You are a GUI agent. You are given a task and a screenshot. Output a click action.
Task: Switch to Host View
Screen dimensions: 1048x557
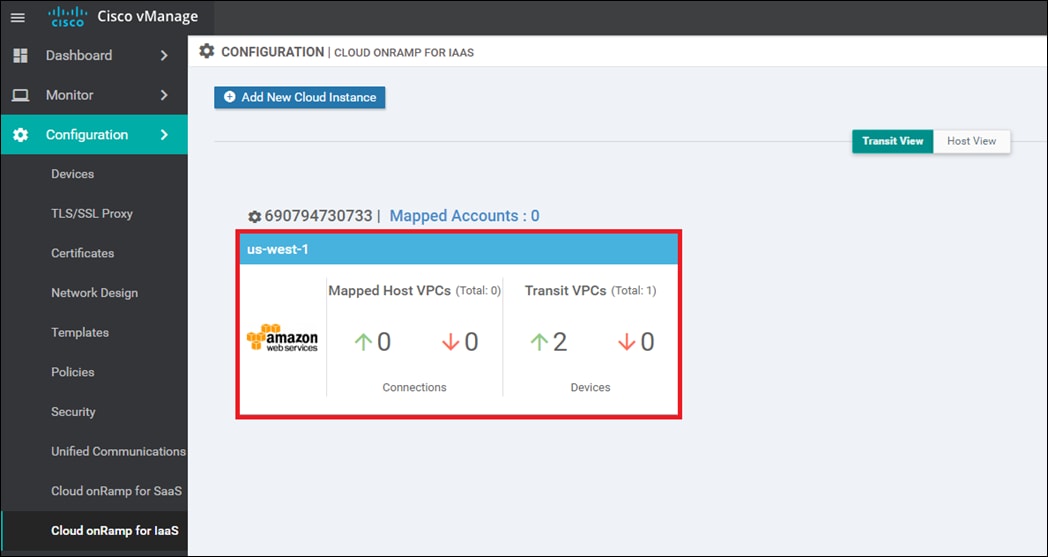[972, 141]
